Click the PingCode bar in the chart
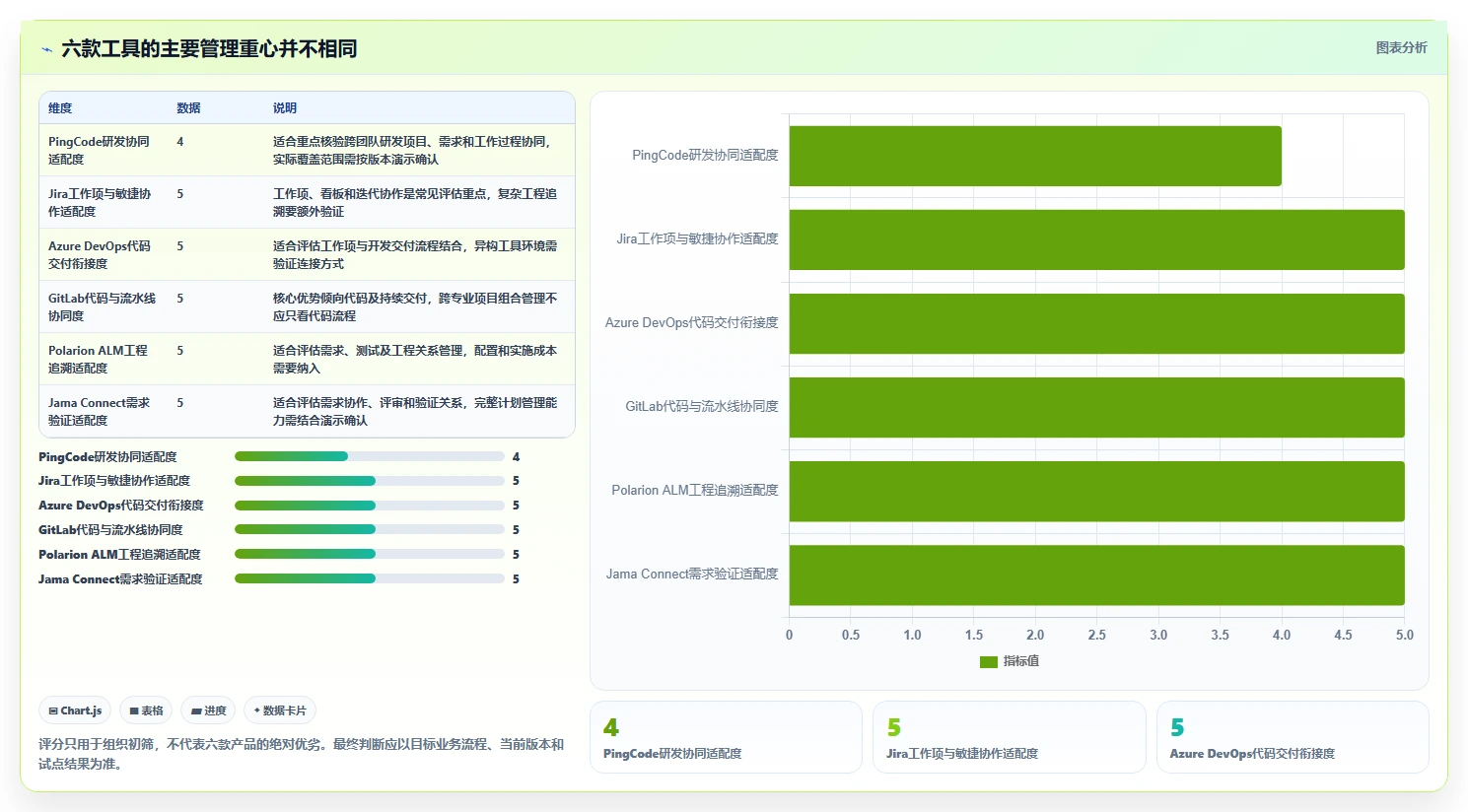The image size is (1468, 812). (x=1035, y=156)
